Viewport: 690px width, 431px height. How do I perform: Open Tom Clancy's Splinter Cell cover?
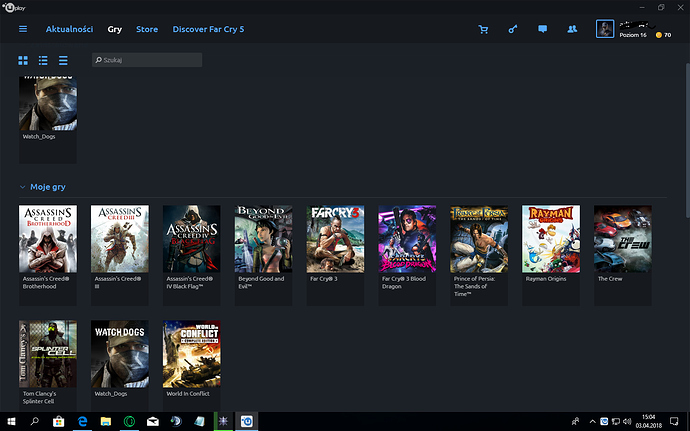tap(48, 354)
